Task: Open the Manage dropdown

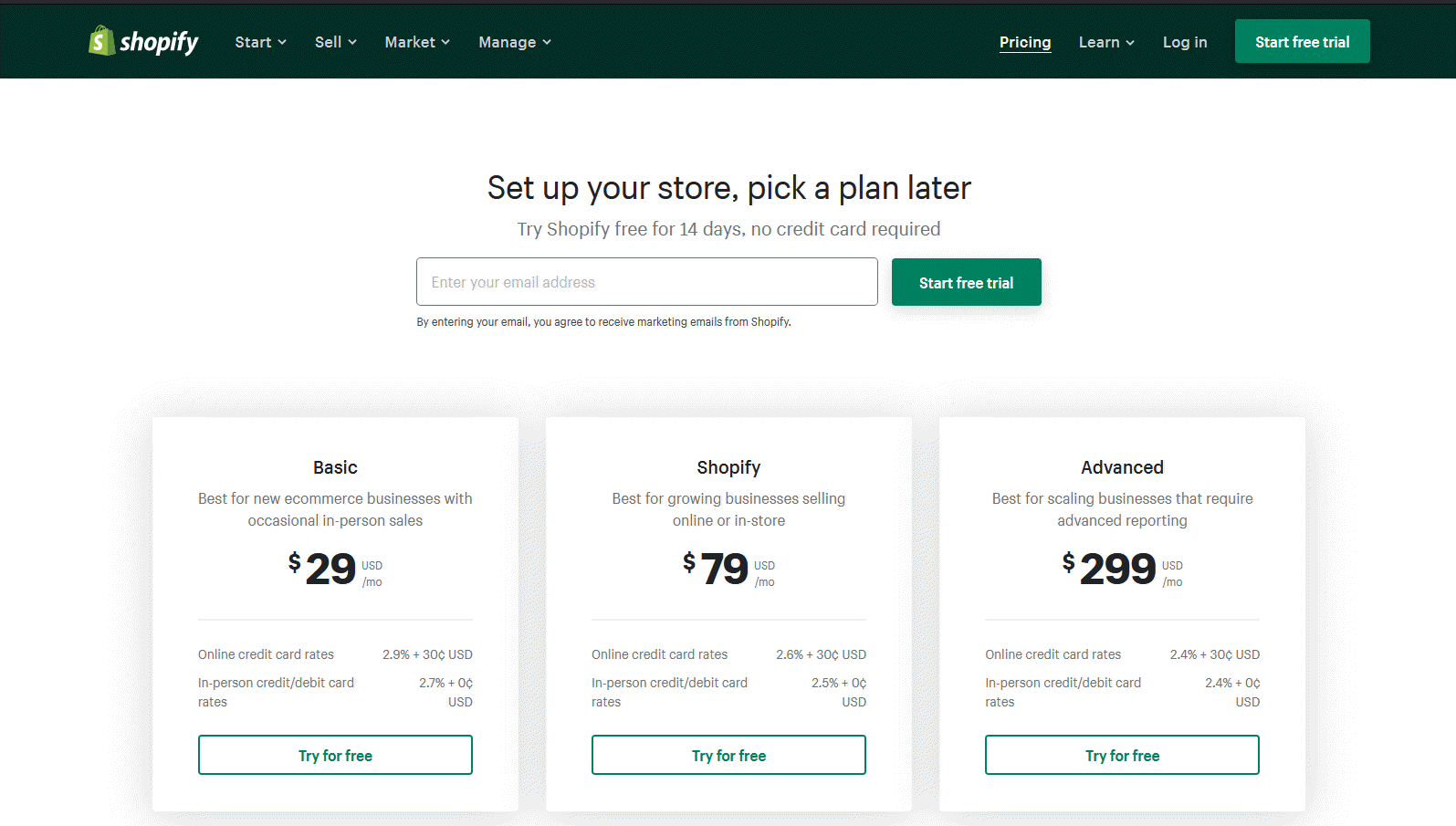Action: pyautogui.click(x=515, y=42)
